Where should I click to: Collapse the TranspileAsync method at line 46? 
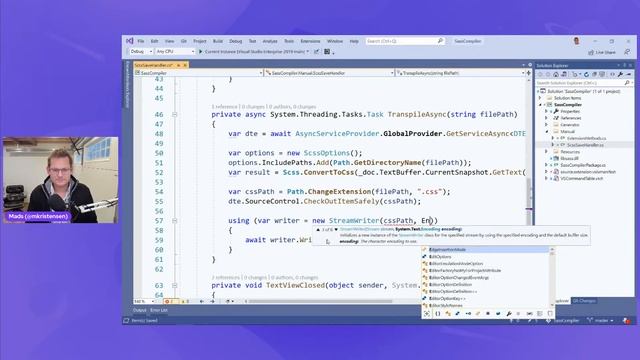175,115
